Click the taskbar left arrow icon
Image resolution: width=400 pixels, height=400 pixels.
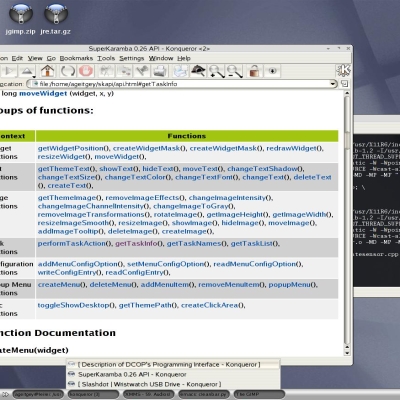pyautogui.click(x=5, y=394)
